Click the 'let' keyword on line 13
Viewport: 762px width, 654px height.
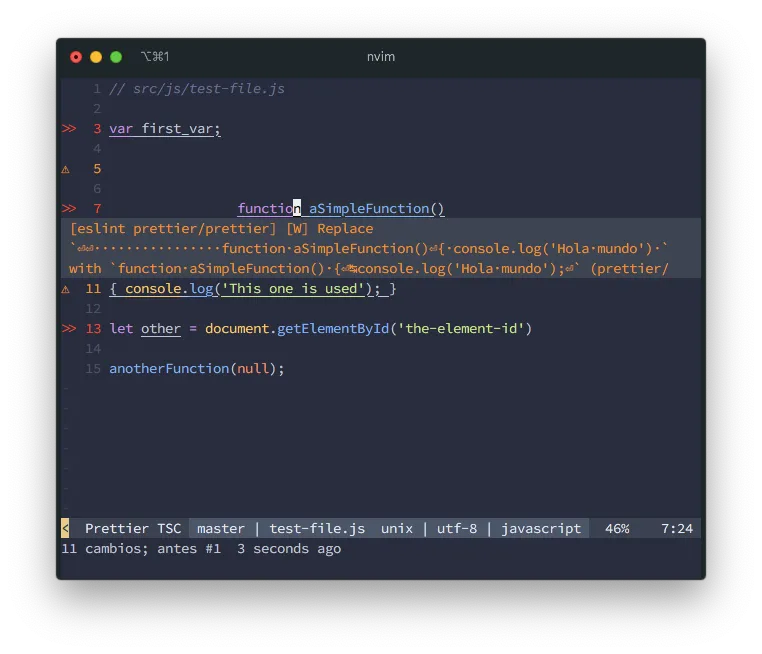121,329
